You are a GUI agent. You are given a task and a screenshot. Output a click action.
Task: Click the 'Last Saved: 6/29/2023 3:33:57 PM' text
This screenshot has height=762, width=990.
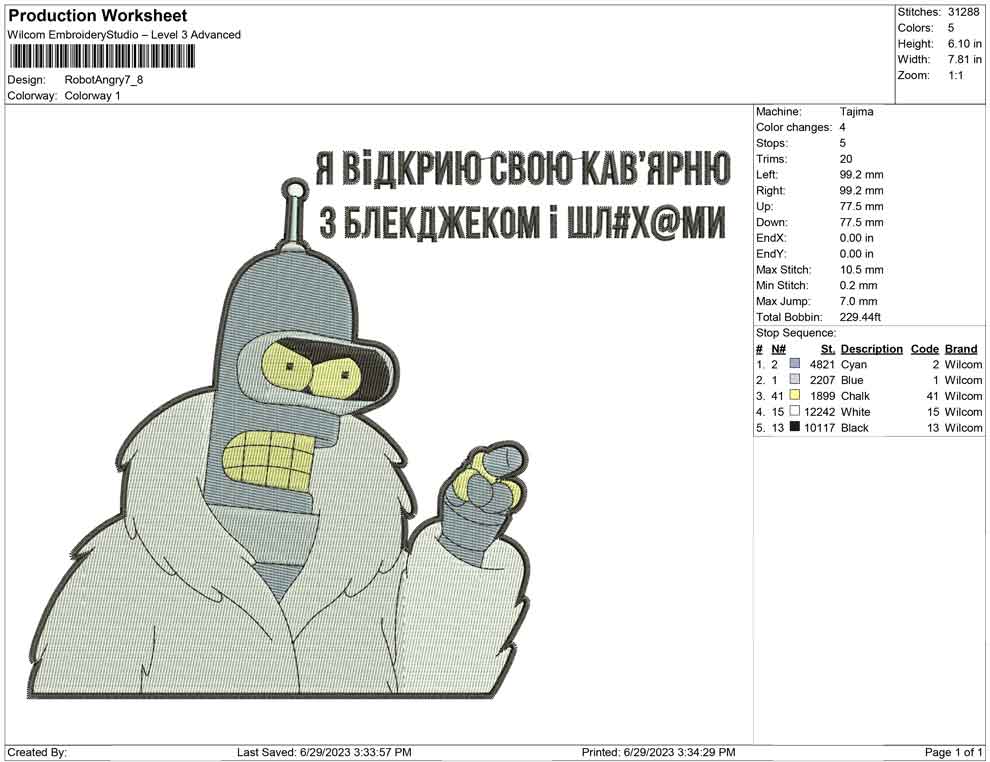(x=324, y=752)
